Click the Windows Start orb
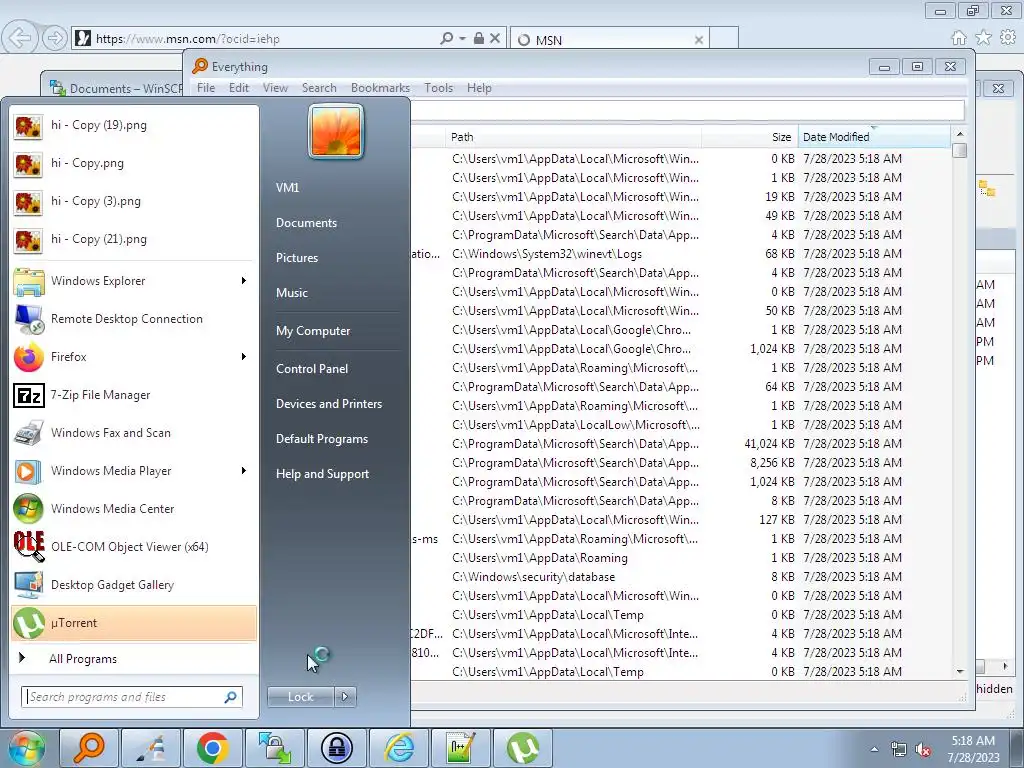Viewport: 1024px width, 768px height. click(x=26, y=748)
